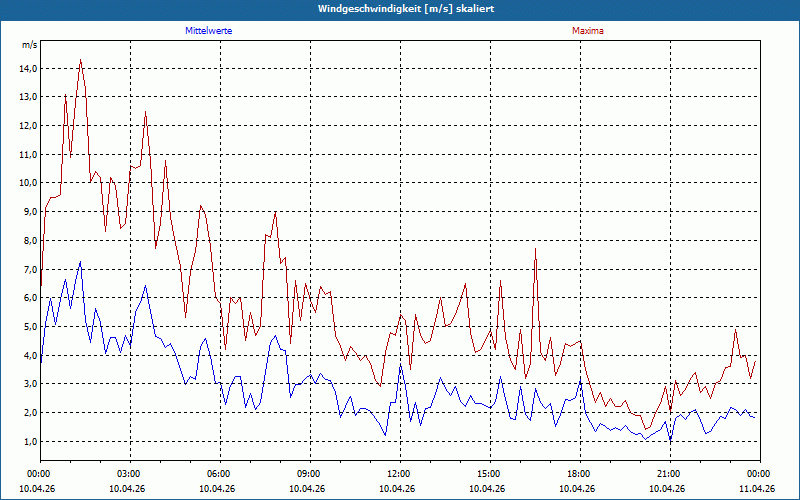
Task: Click the '2,0' y-axis value
Action: tap(31, 412)
